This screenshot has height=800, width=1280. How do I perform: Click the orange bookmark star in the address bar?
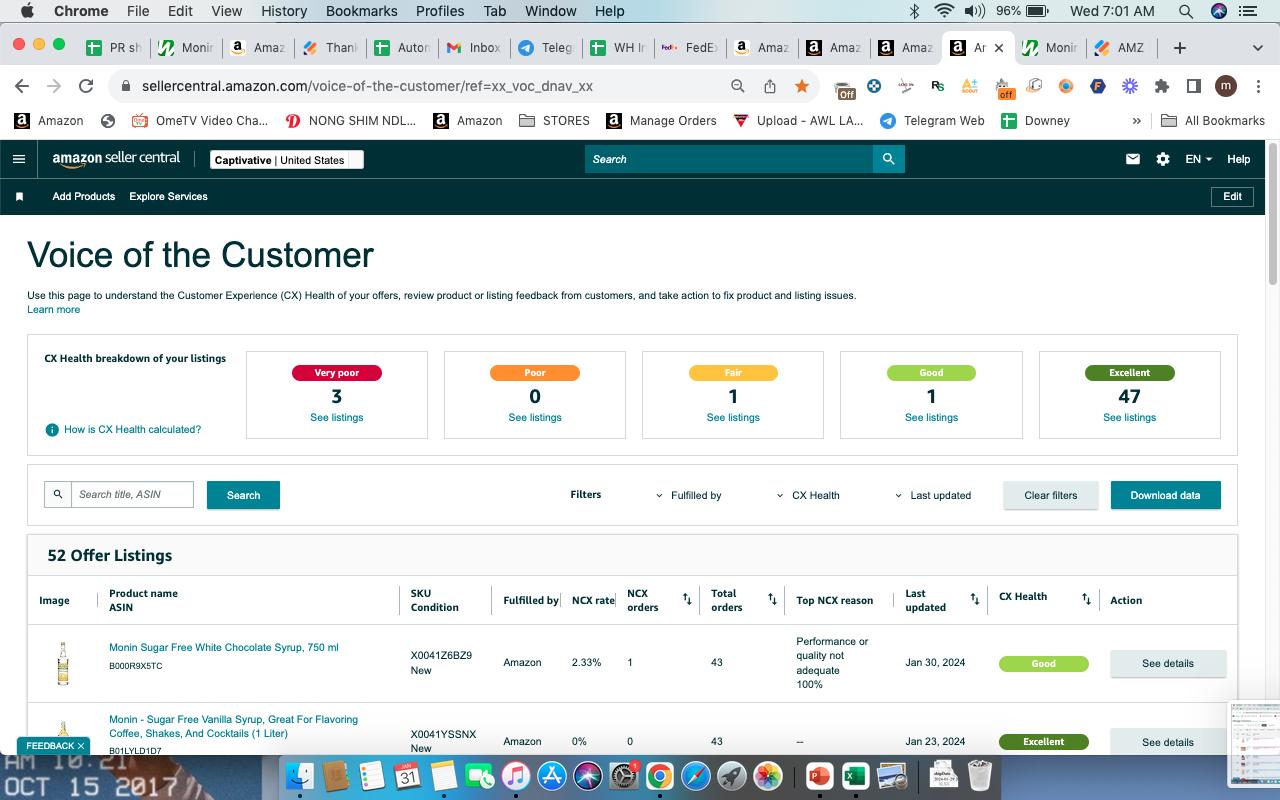click(x=802, y=86)
